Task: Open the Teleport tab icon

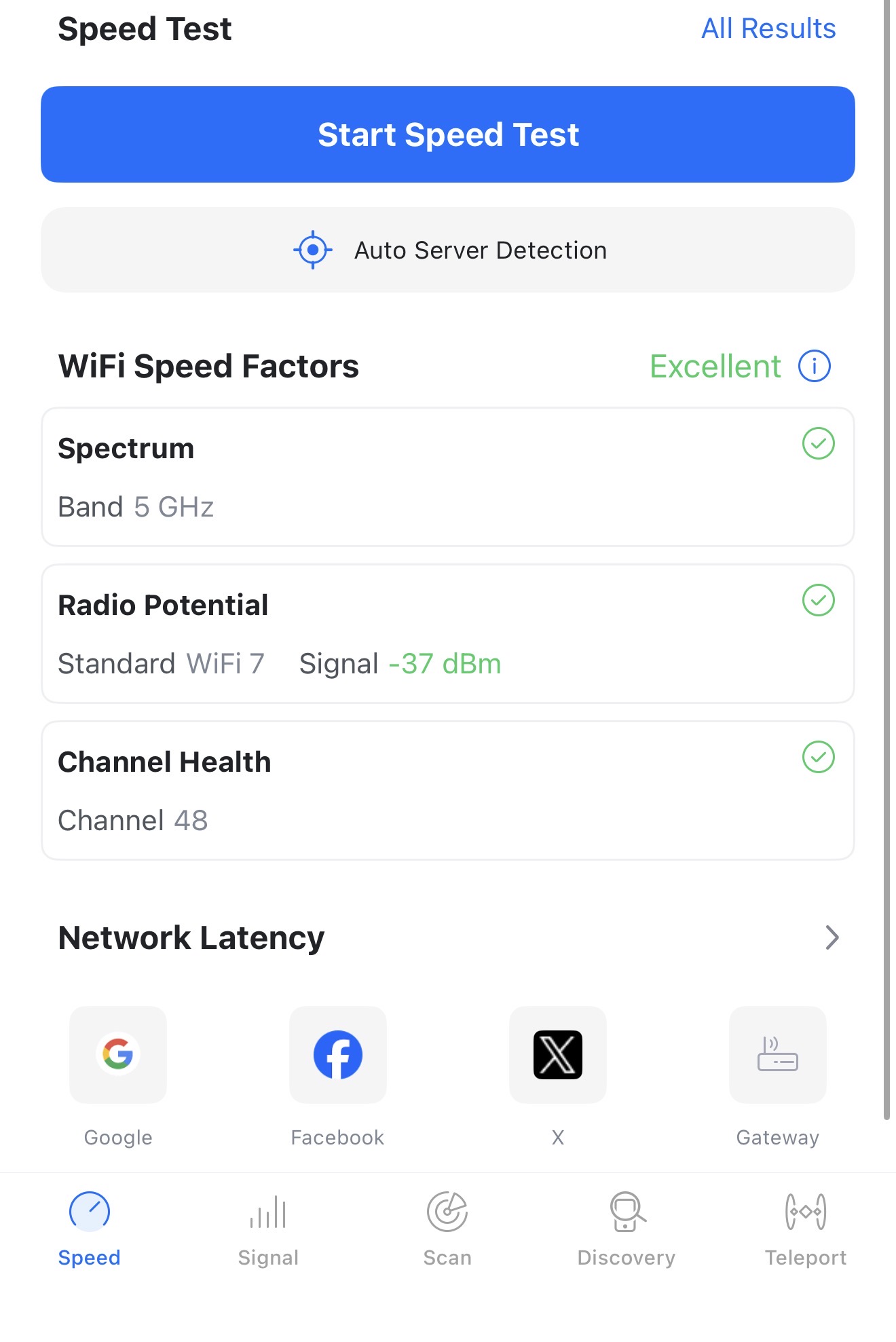Action: (805, 1212)
